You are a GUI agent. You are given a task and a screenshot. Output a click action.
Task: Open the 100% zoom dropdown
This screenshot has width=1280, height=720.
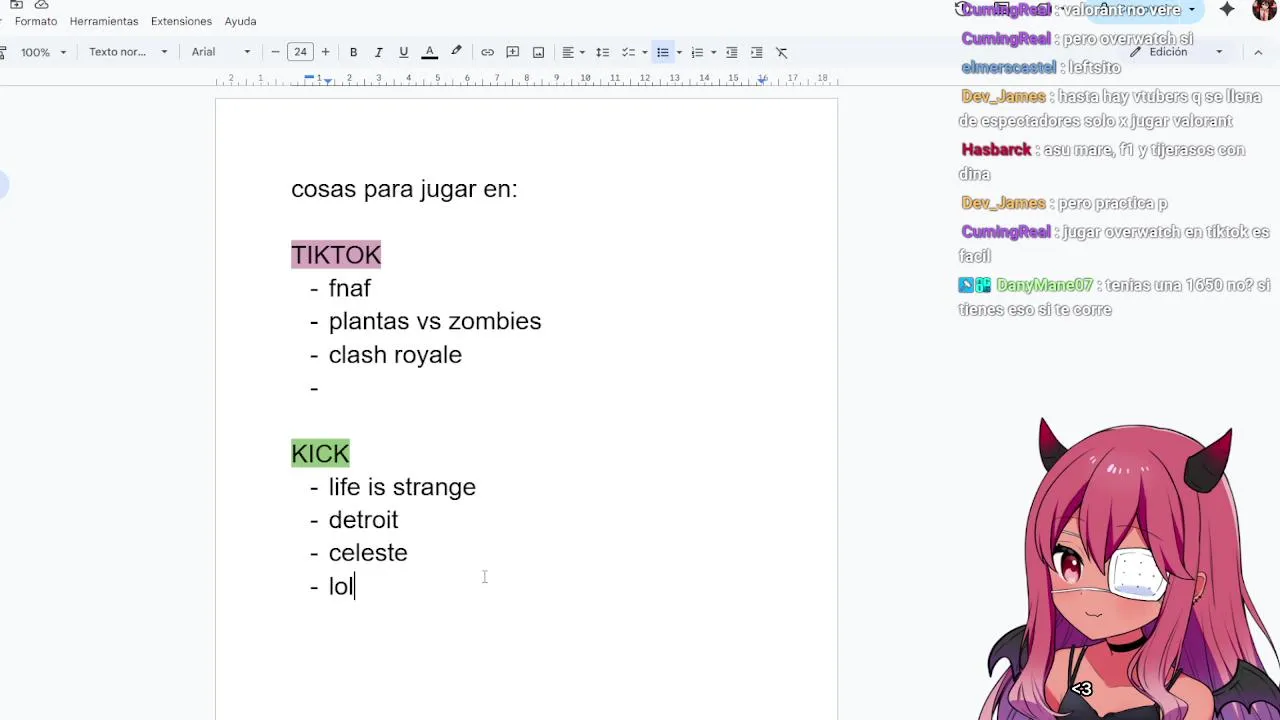coord(43,52)
